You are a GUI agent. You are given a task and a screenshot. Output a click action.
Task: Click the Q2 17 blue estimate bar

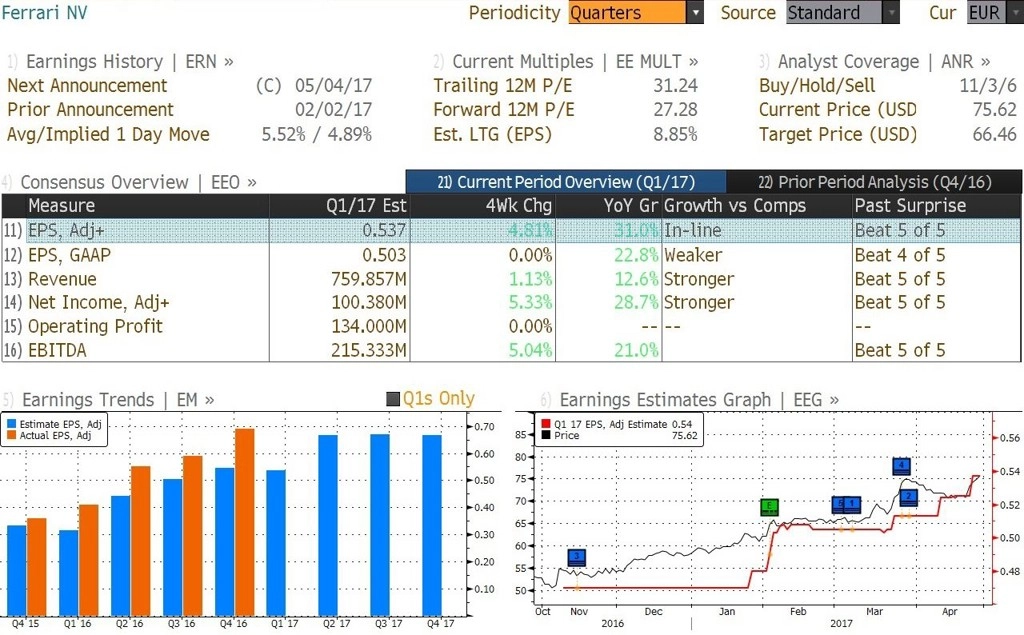point(328,525)
